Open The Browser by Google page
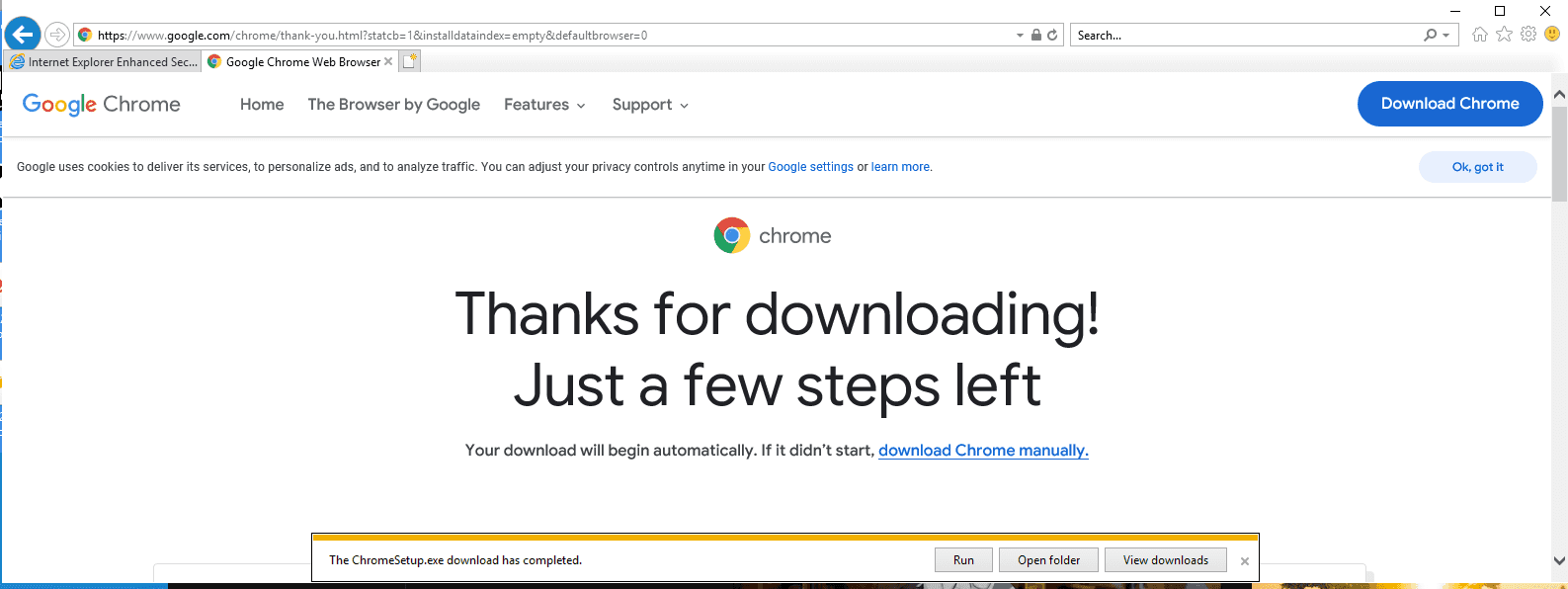1568x589 pixels. click(394, 105)
